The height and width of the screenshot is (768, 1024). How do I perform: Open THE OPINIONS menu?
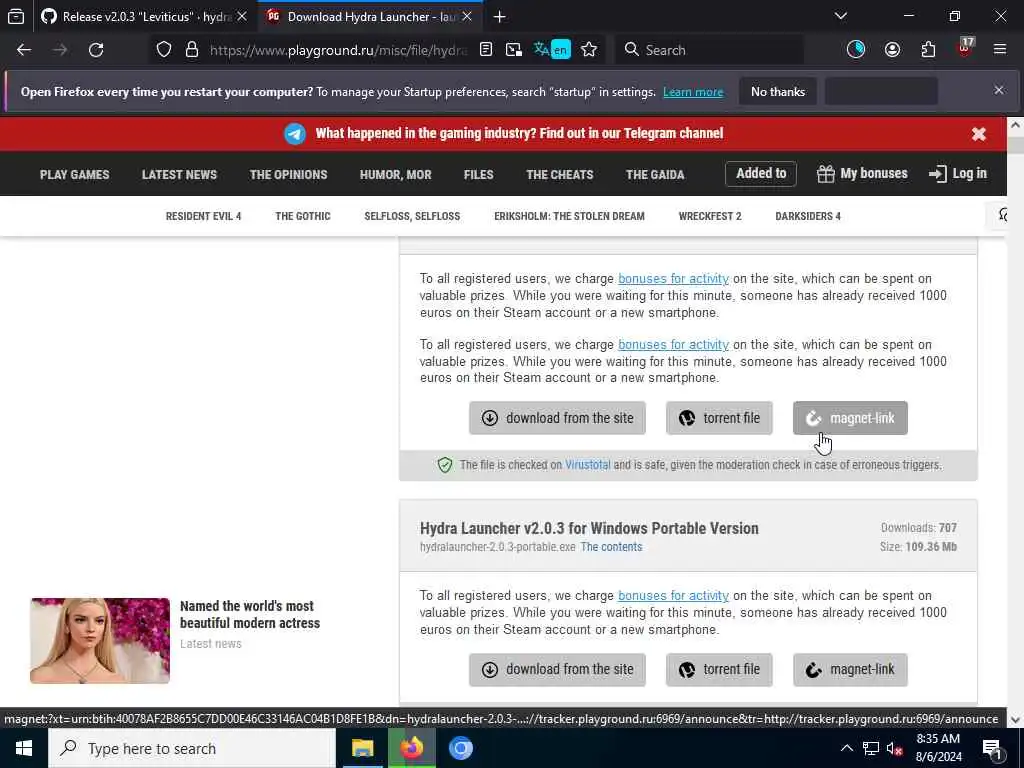(x=288, y=174)
